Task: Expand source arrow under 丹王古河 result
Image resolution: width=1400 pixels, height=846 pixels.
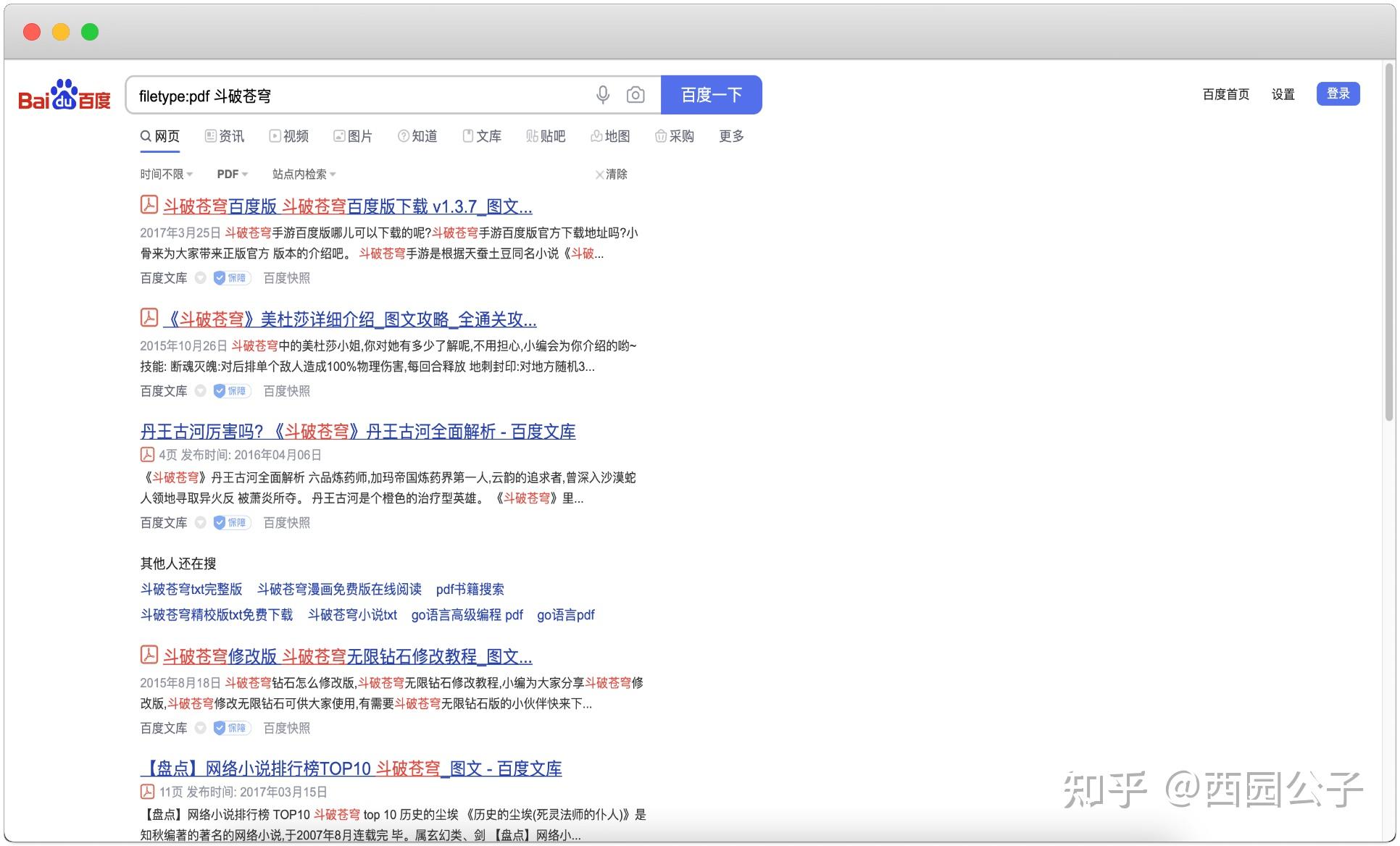Action: pos(201,523)
